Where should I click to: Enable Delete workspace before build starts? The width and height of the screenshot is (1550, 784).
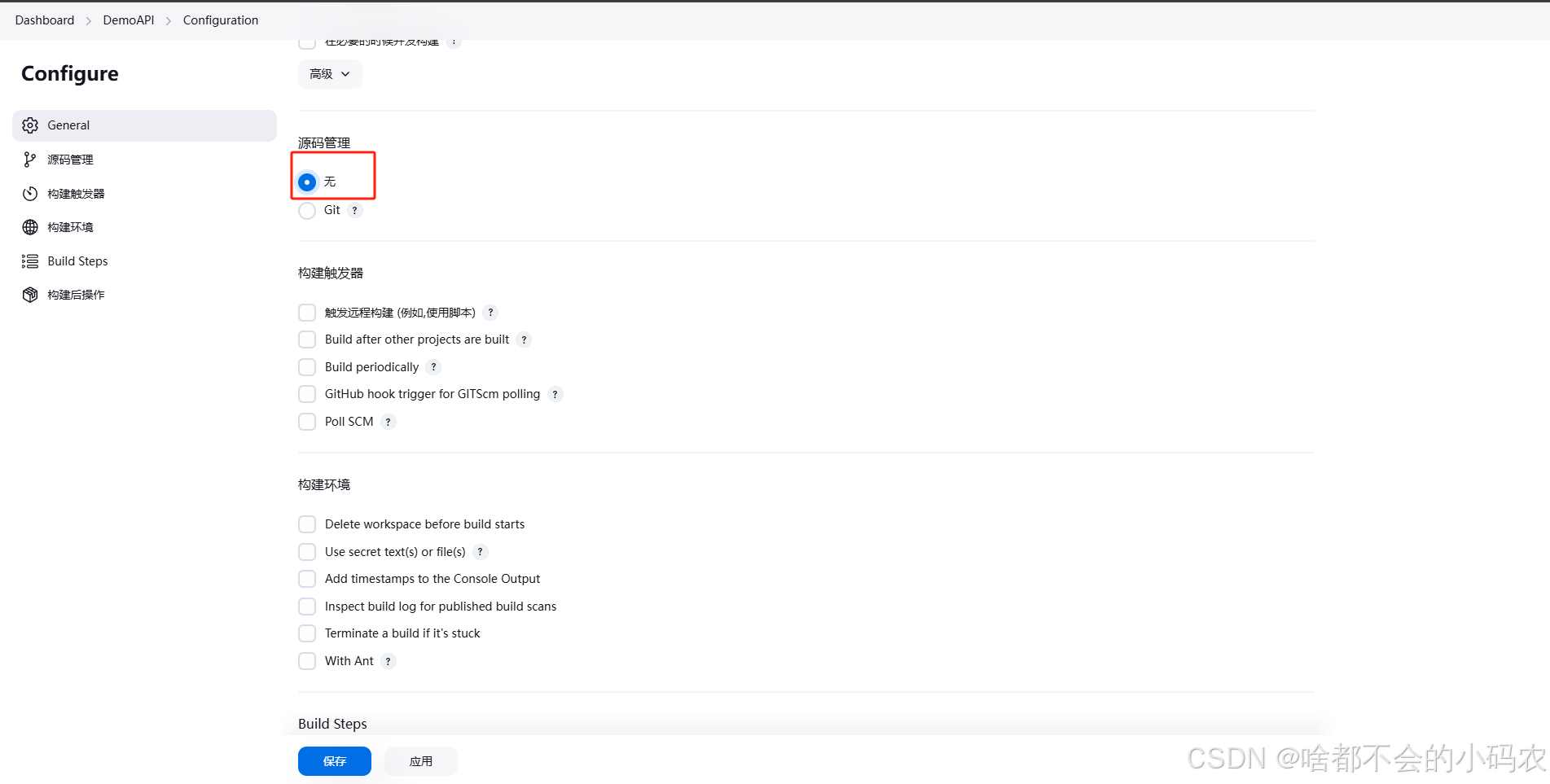(307, 524)
